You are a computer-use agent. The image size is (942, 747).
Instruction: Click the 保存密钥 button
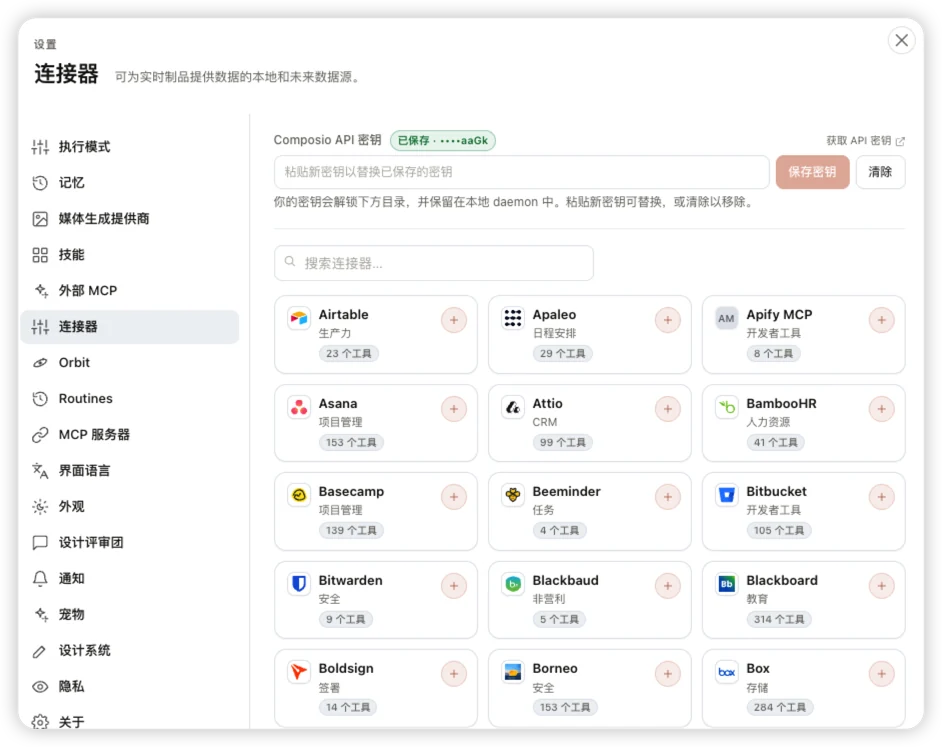[812, 172]
